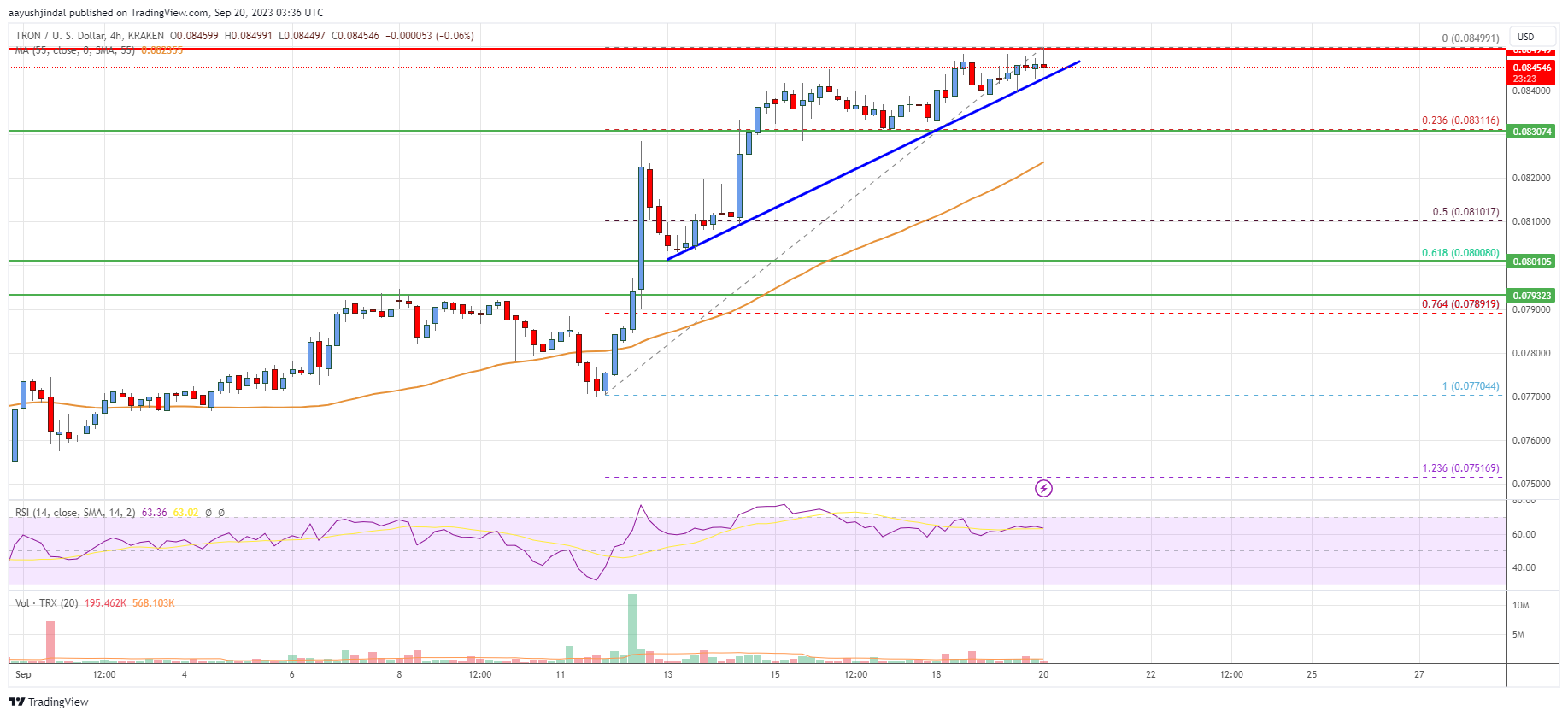Click the tallest green volume bar
Screen dimensions: 1568x717
[x=632, y=628]
